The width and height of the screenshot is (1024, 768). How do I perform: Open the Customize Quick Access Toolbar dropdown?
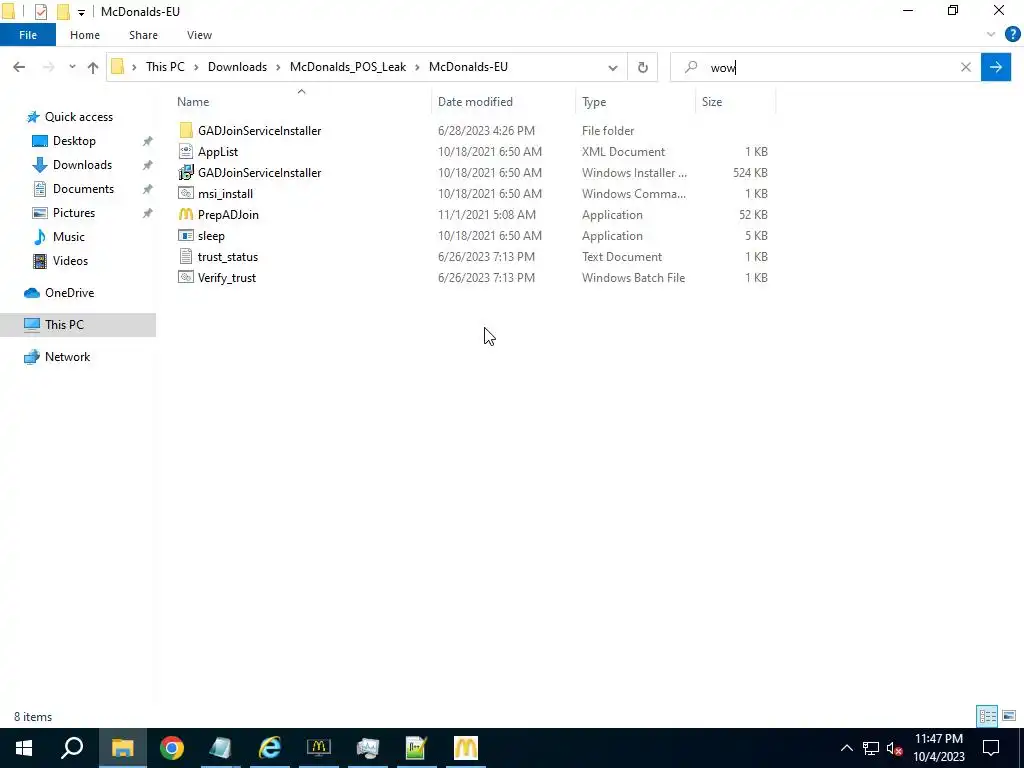pyautogui.click(x=81, y=12)
